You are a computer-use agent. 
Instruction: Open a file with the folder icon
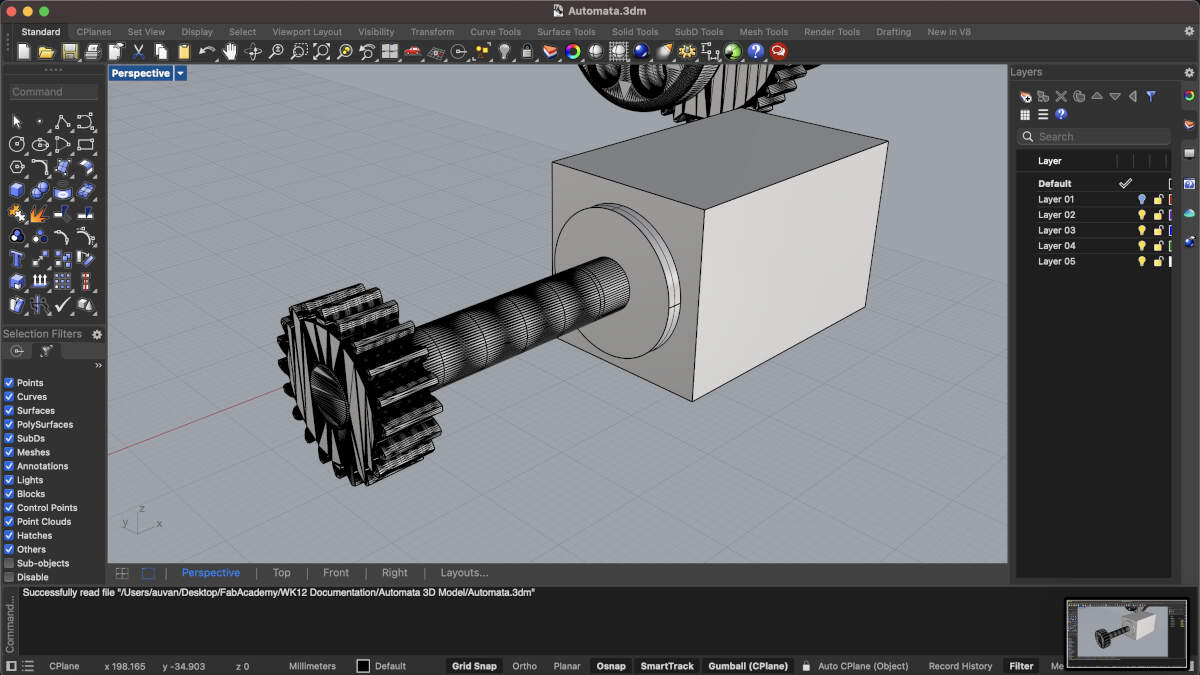point(46,51)
